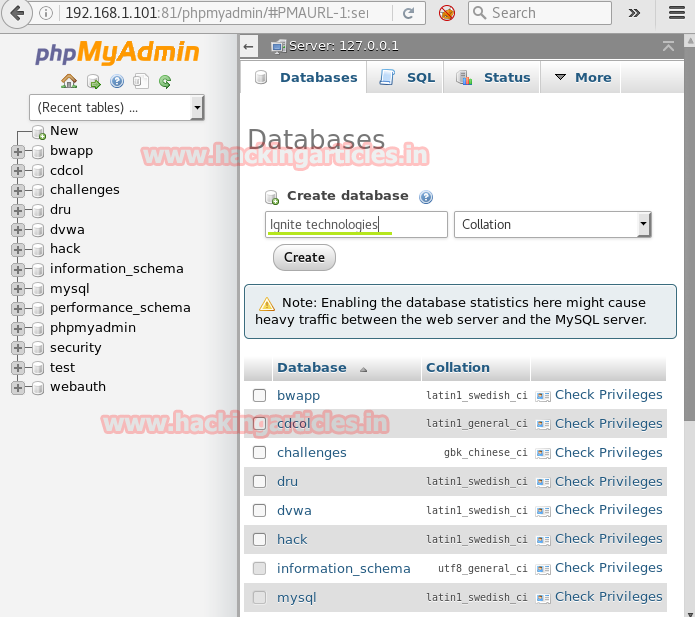Image resolution: width=695 pixels, height=617 pixels.
Task: Collapse navigation panel left arrow
Action: coord(249,46)
